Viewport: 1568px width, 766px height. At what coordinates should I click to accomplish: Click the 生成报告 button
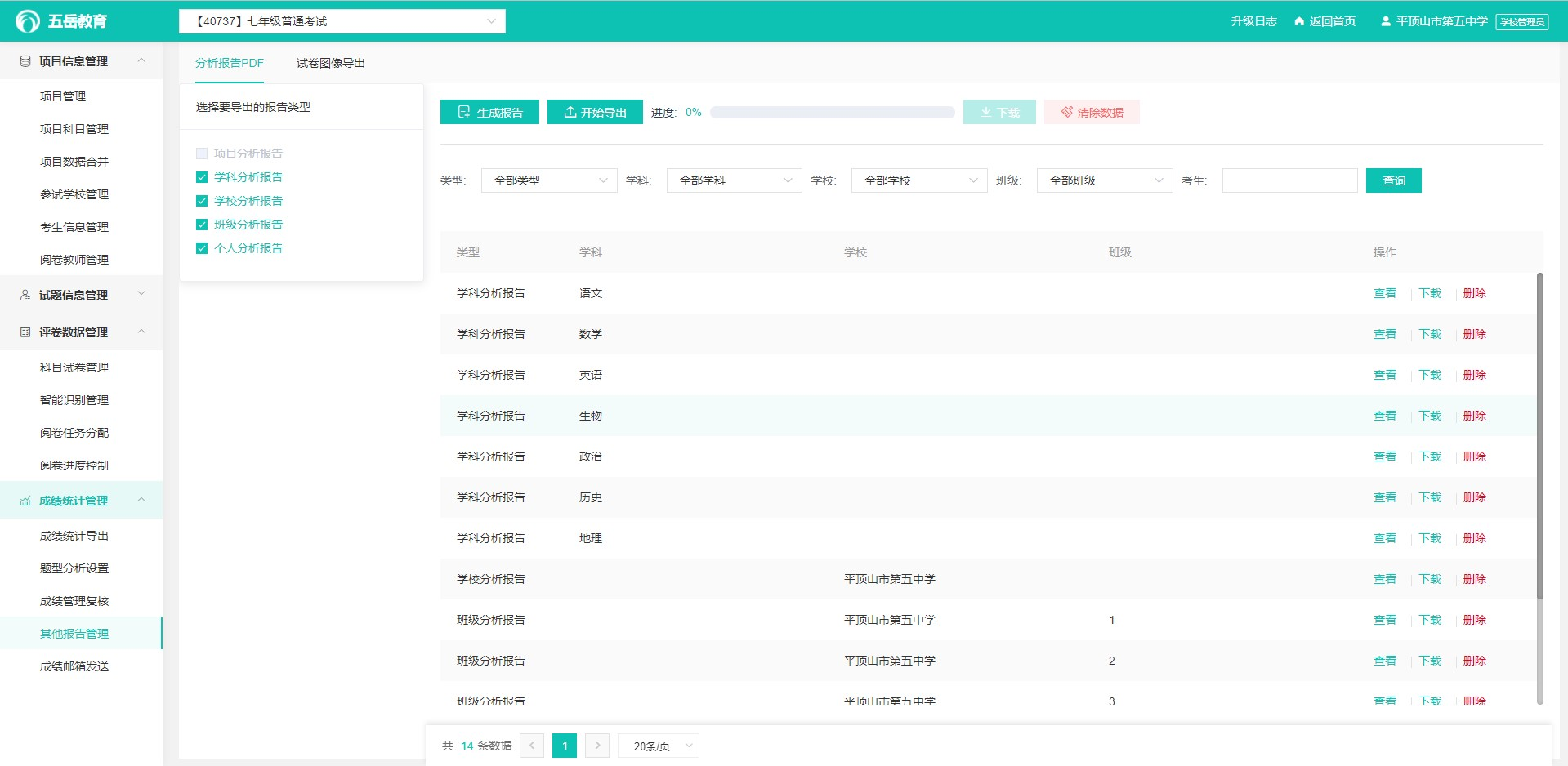[x=489, y=113]
